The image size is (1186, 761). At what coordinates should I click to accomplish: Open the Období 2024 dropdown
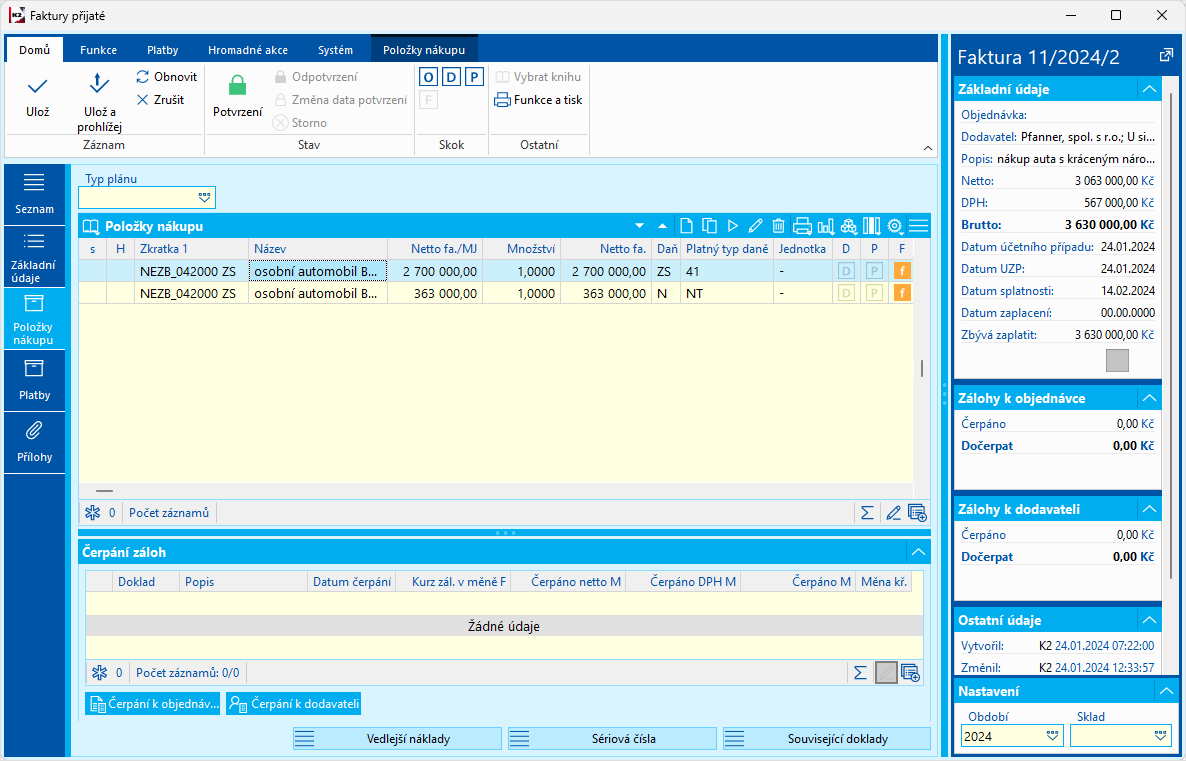1052,736
